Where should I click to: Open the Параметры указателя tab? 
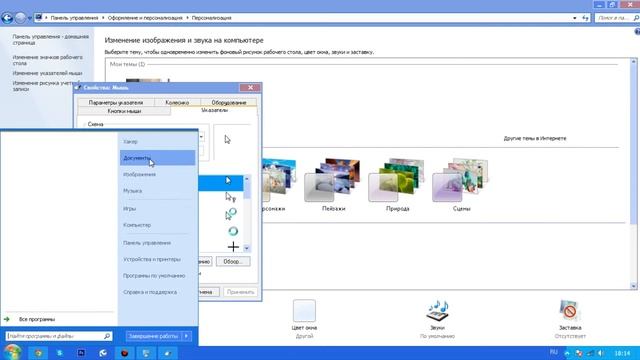click(x=116, y=102)
